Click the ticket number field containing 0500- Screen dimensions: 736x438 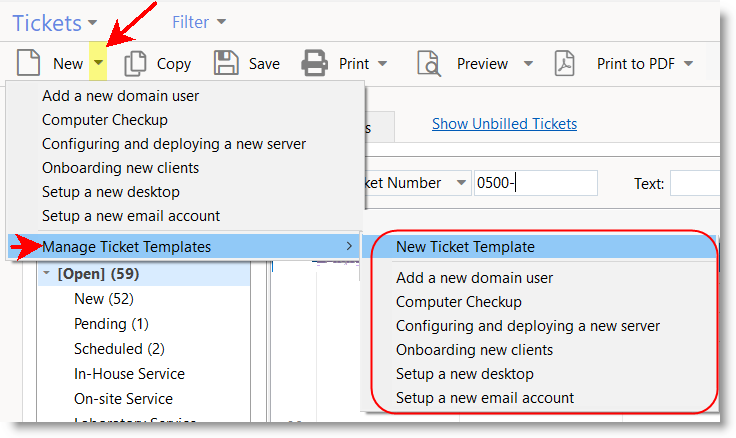pyautogui.click(x=535, y=183)
